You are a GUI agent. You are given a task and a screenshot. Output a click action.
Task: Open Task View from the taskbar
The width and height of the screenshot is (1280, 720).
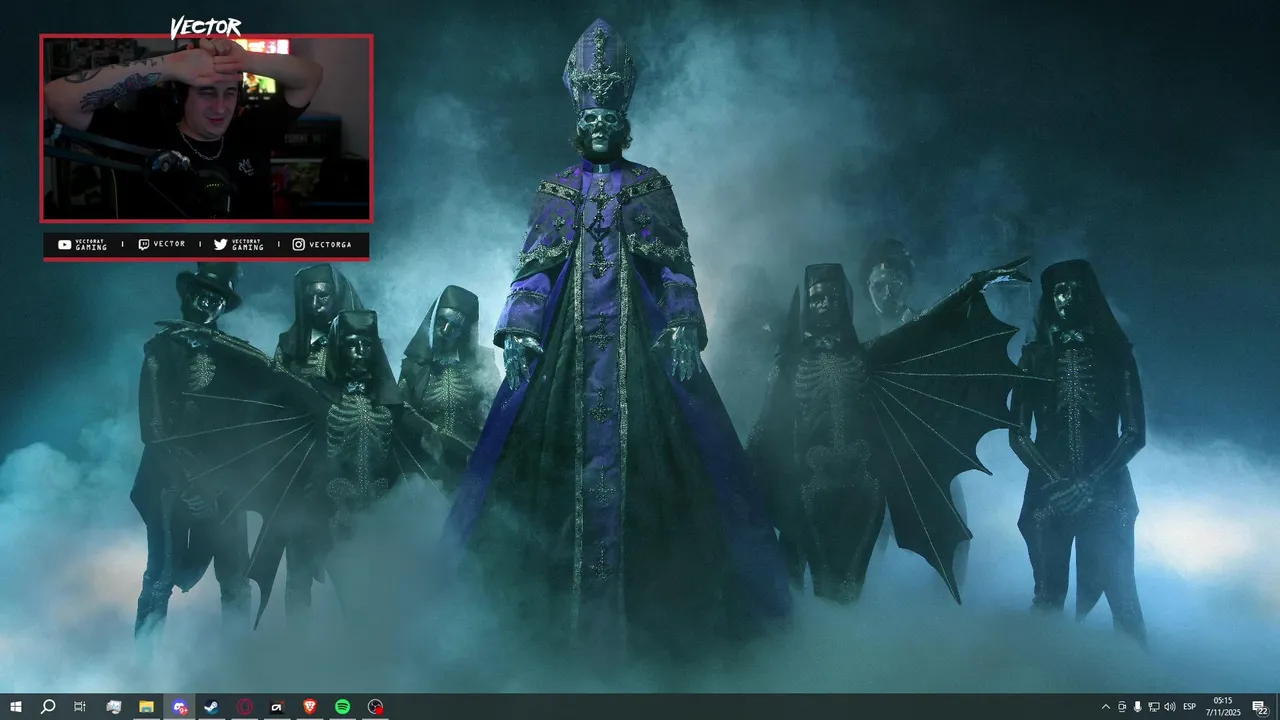[80, 707]
